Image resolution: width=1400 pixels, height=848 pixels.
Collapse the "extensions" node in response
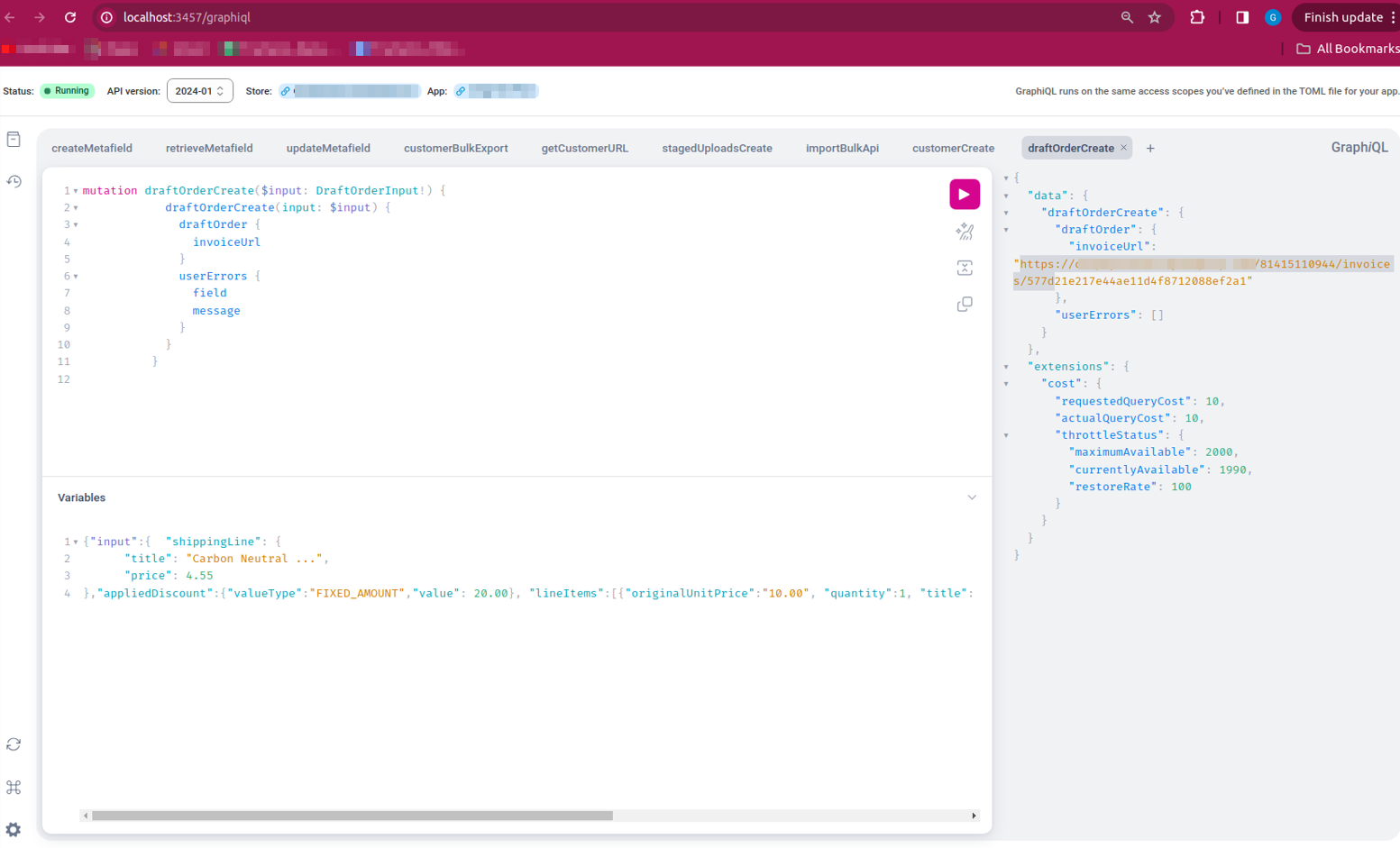(x=1006, y=367)
